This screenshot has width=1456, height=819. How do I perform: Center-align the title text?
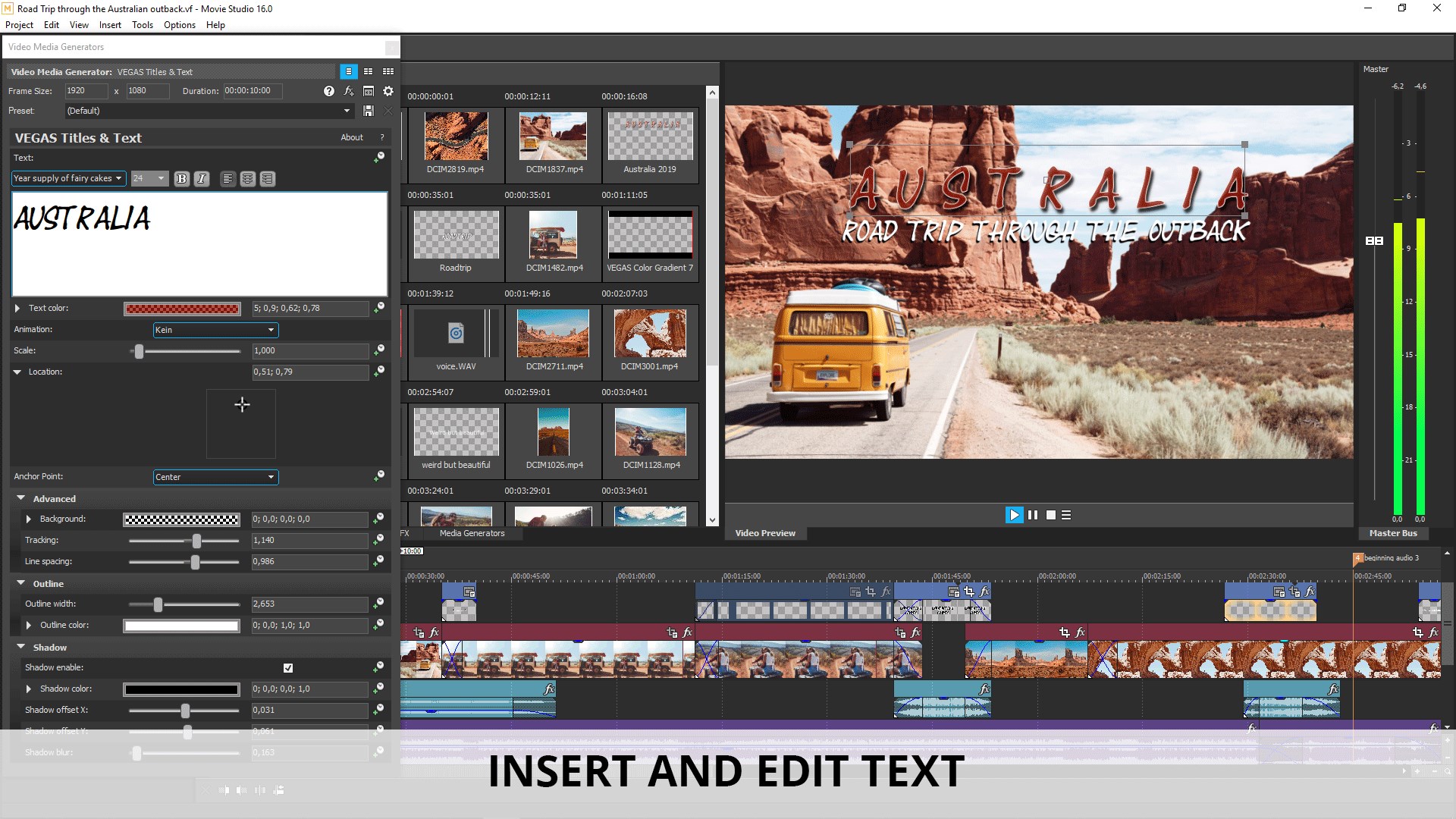pyautogui.click(x=247, y=179)
